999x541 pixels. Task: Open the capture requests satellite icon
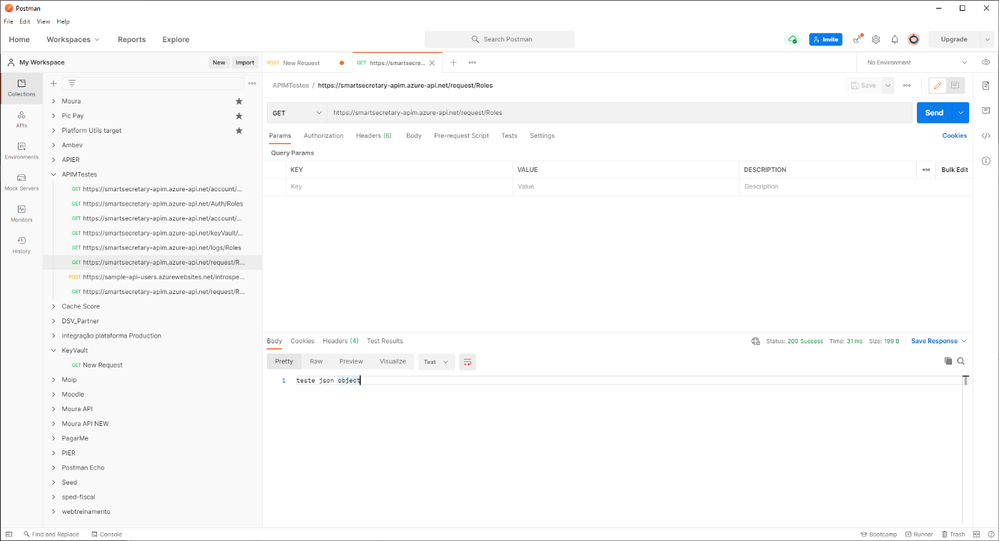click(858, 40)
